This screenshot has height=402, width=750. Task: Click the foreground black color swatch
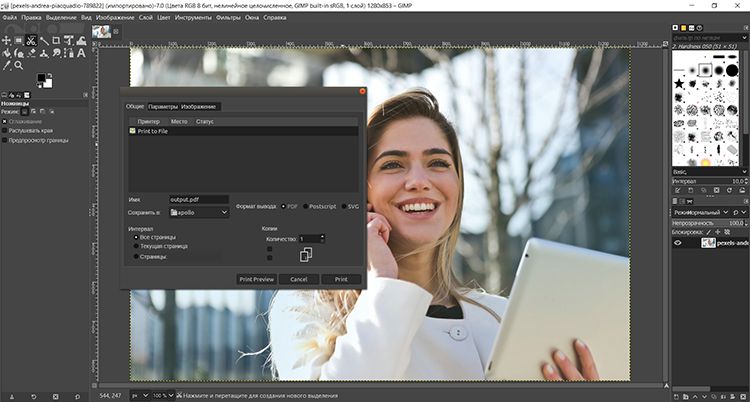[x=43, y=77]
